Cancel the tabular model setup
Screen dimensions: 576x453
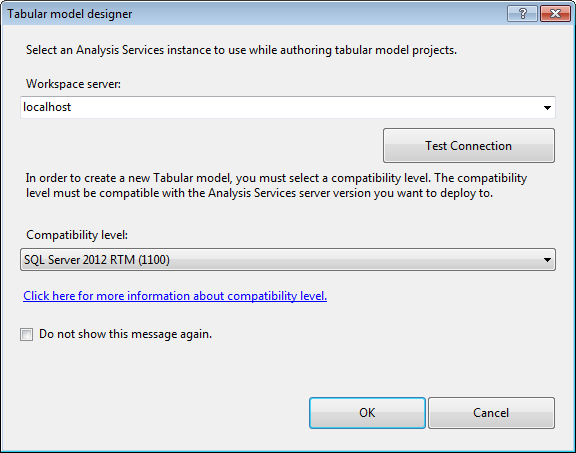point(491,413)
